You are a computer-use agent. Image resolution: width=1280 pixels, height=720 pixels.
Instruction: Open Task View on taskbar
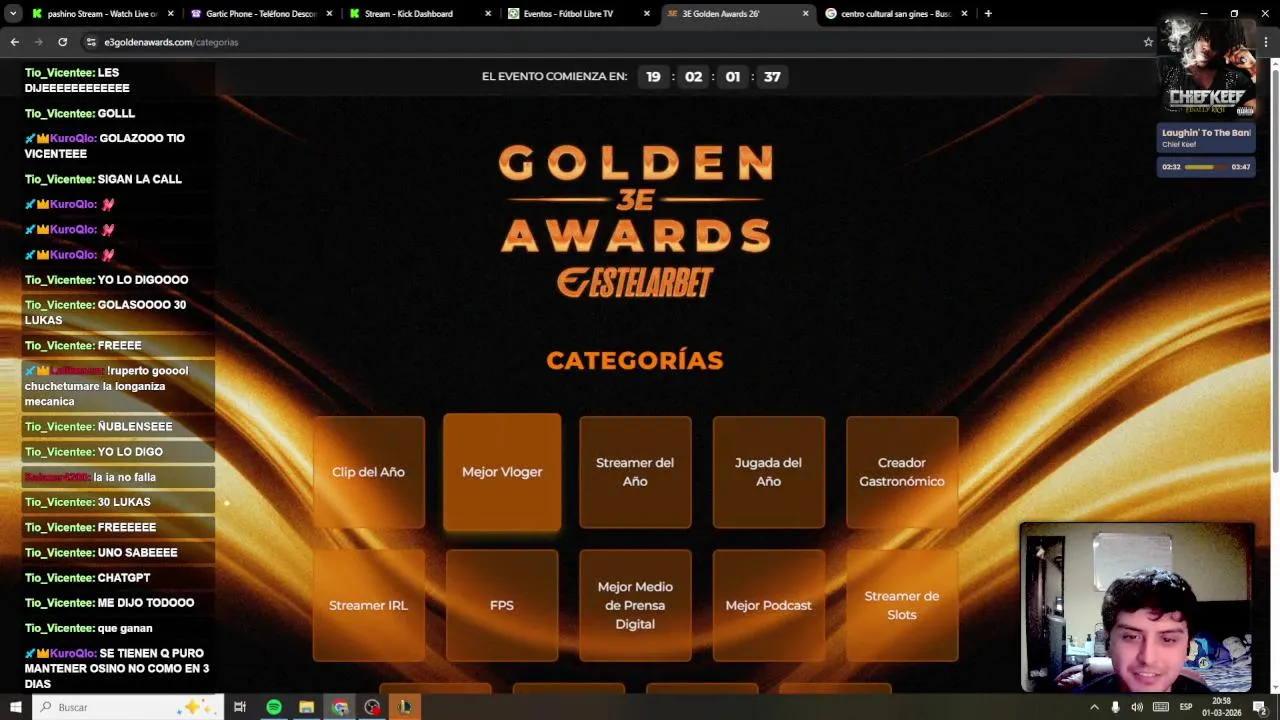tap(240, 707)
